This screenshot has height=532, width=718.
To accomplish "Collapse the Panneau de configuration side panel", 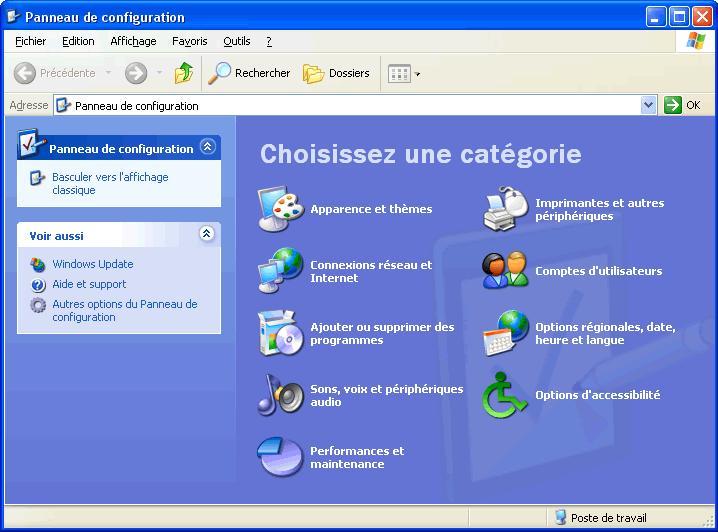I will tap(207, 147).
